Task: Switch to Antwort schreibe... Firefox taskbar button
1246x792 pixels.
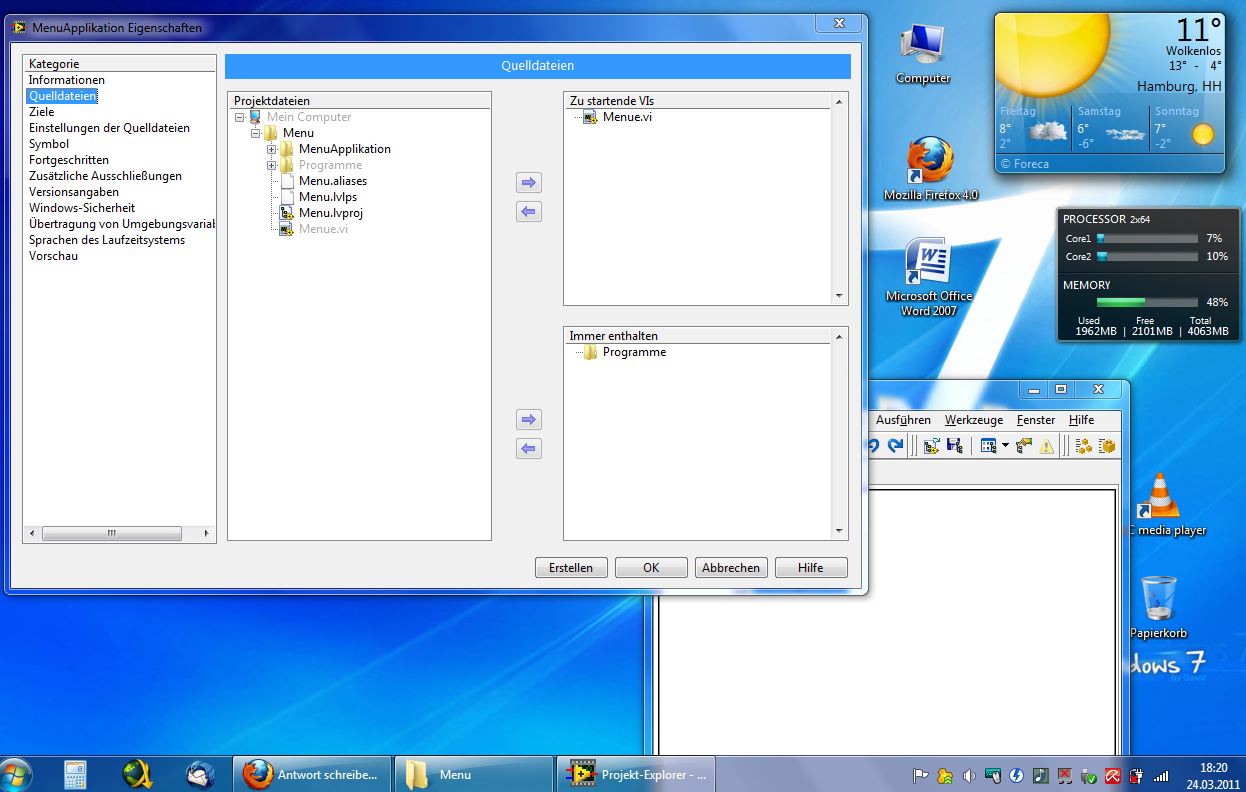Action: (x=312, y=774)
